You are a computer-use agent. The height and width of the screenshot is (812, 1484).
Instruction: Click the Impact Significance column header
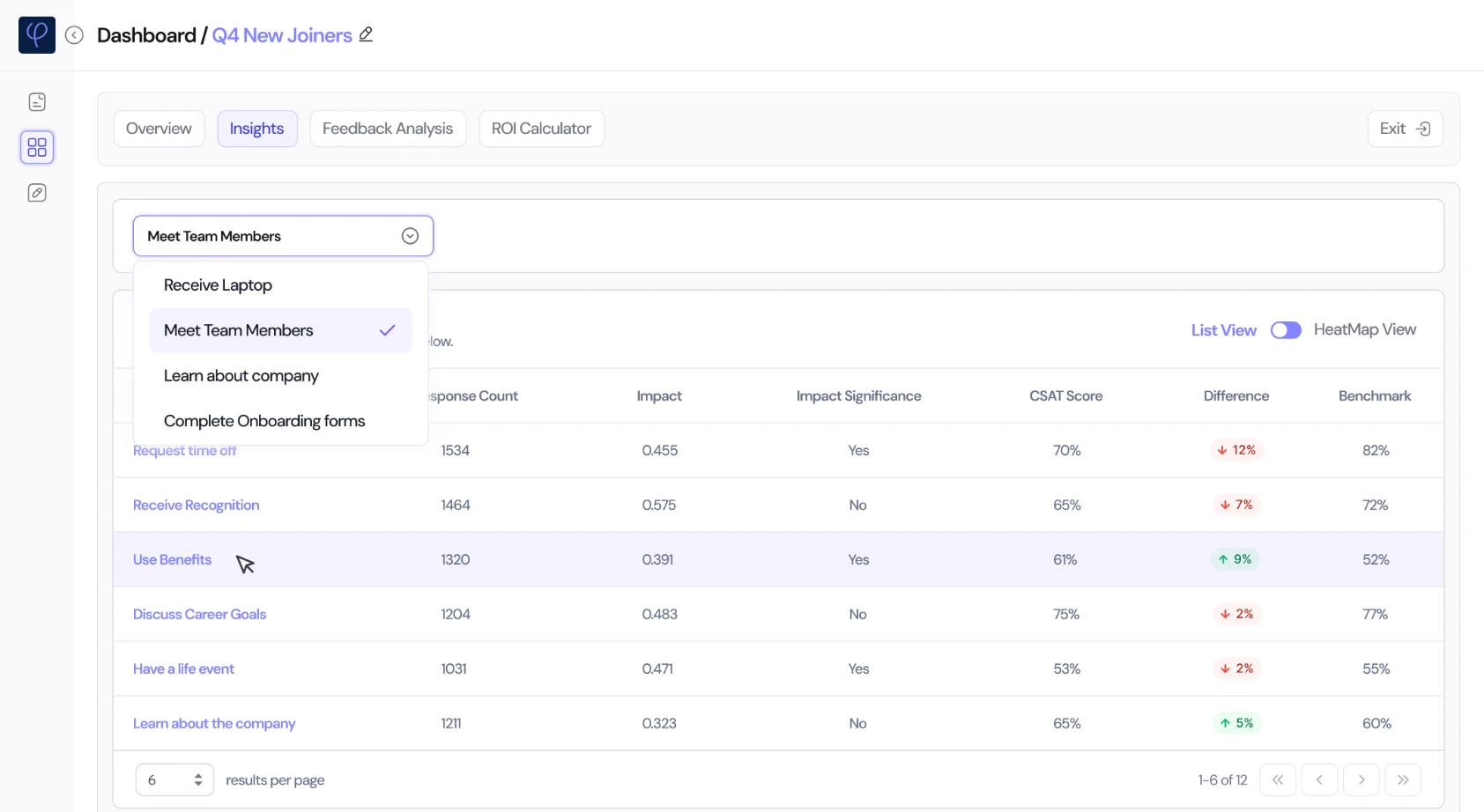[x=859, y=396]
